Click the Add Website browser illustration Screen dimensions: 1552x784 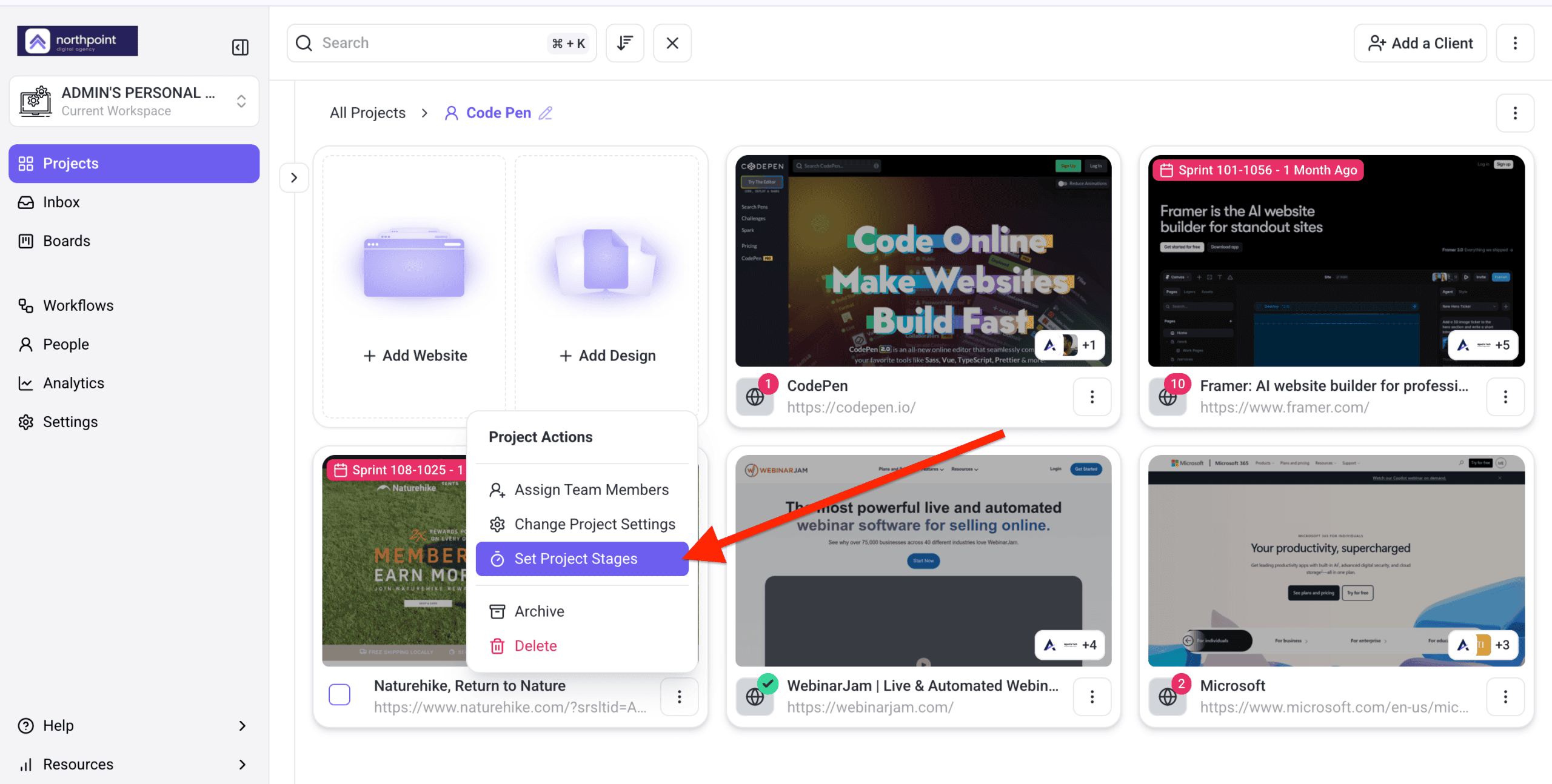(x=414, y=263)
